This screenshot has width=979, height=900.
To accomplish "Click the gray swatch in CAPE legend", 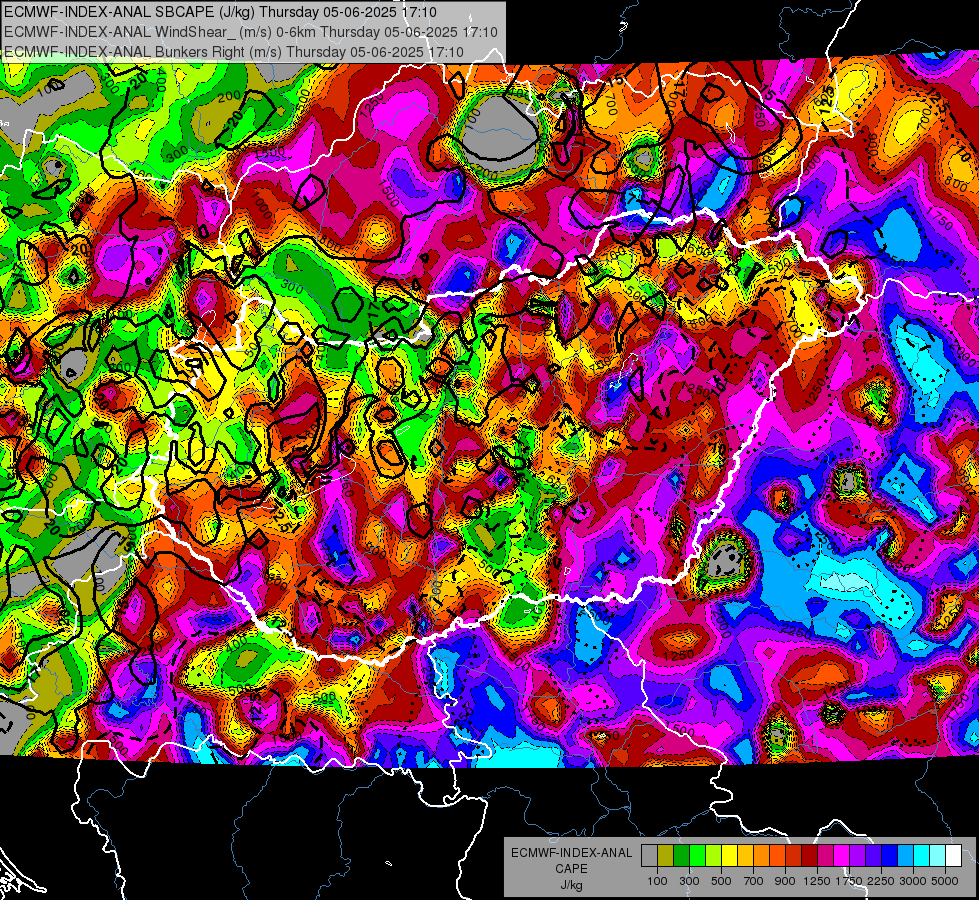I will 649,855.
